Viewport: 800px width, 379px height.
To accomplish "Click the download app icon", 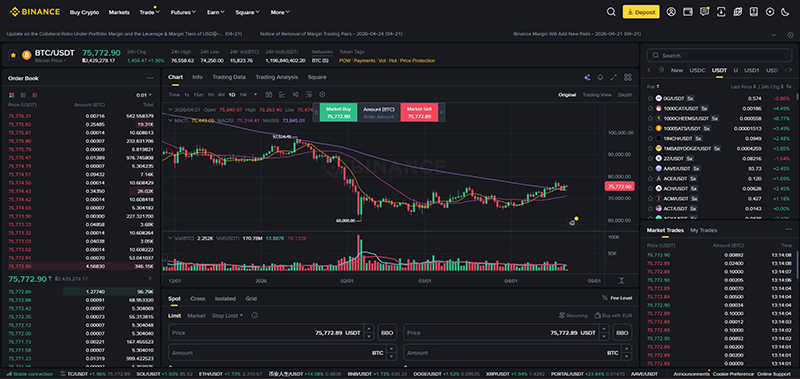I will pyautogui.click(x=721, y=12).
